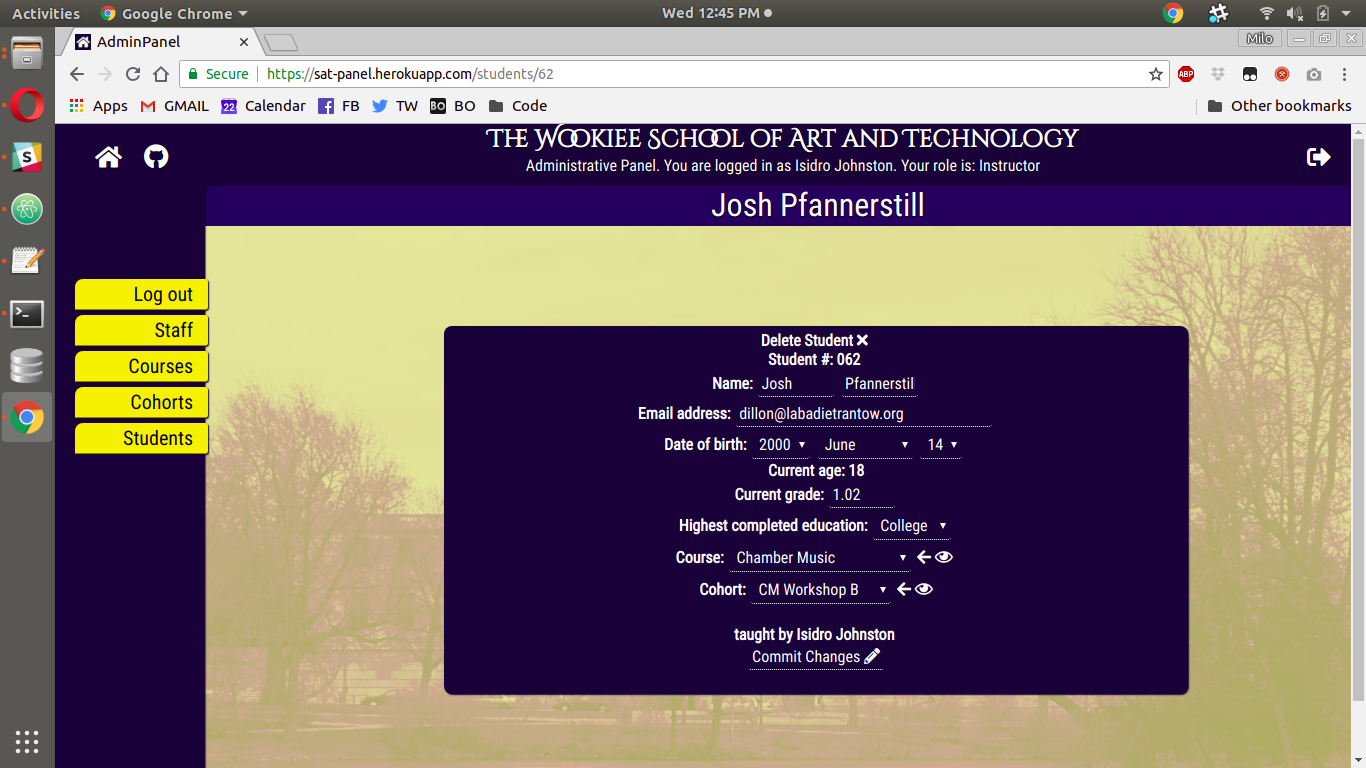View the Chamber Music course via eye icon
The width and height of the screenshot is (1366, 768).
click(x=944, y=558)
